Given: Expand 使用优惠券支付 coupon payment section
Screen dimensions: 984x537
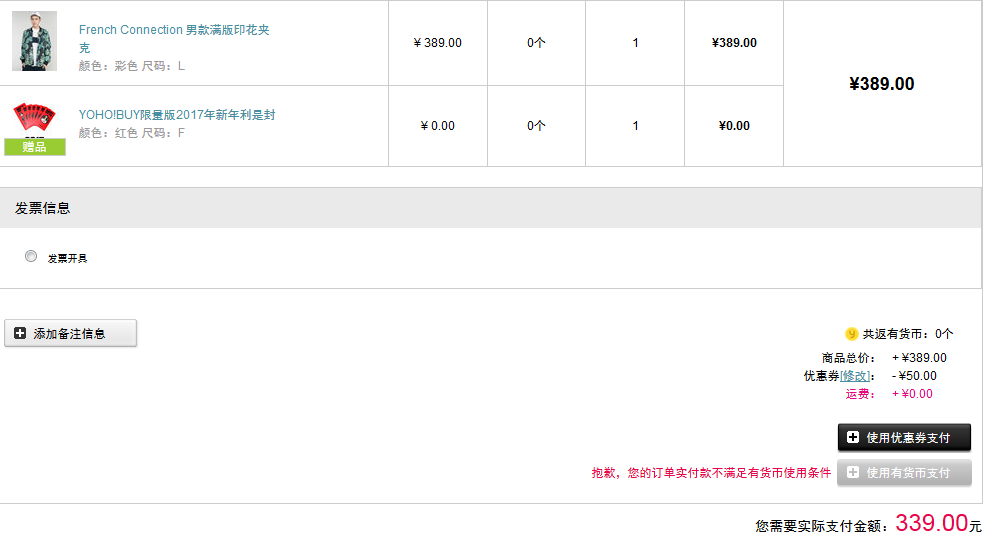Looking at the screenshot, I should click(x=904, y=437).
